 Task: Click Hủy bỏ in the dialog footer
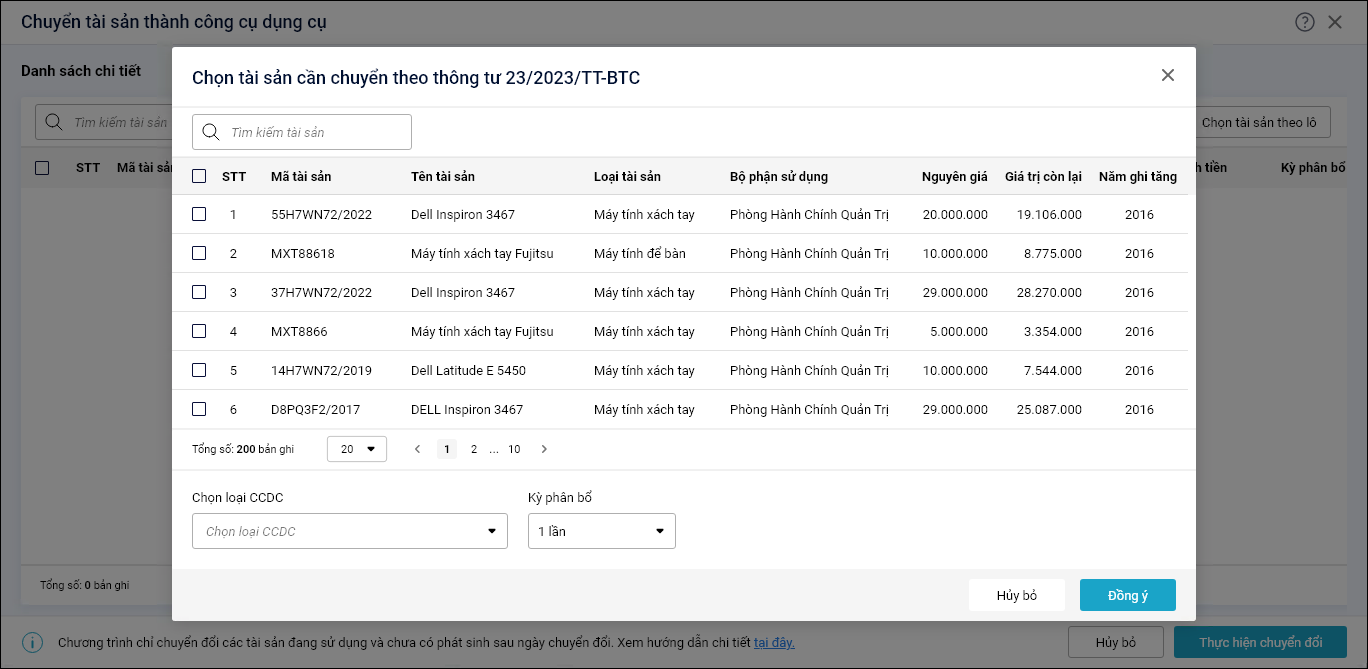click(x=1016, y=595)
